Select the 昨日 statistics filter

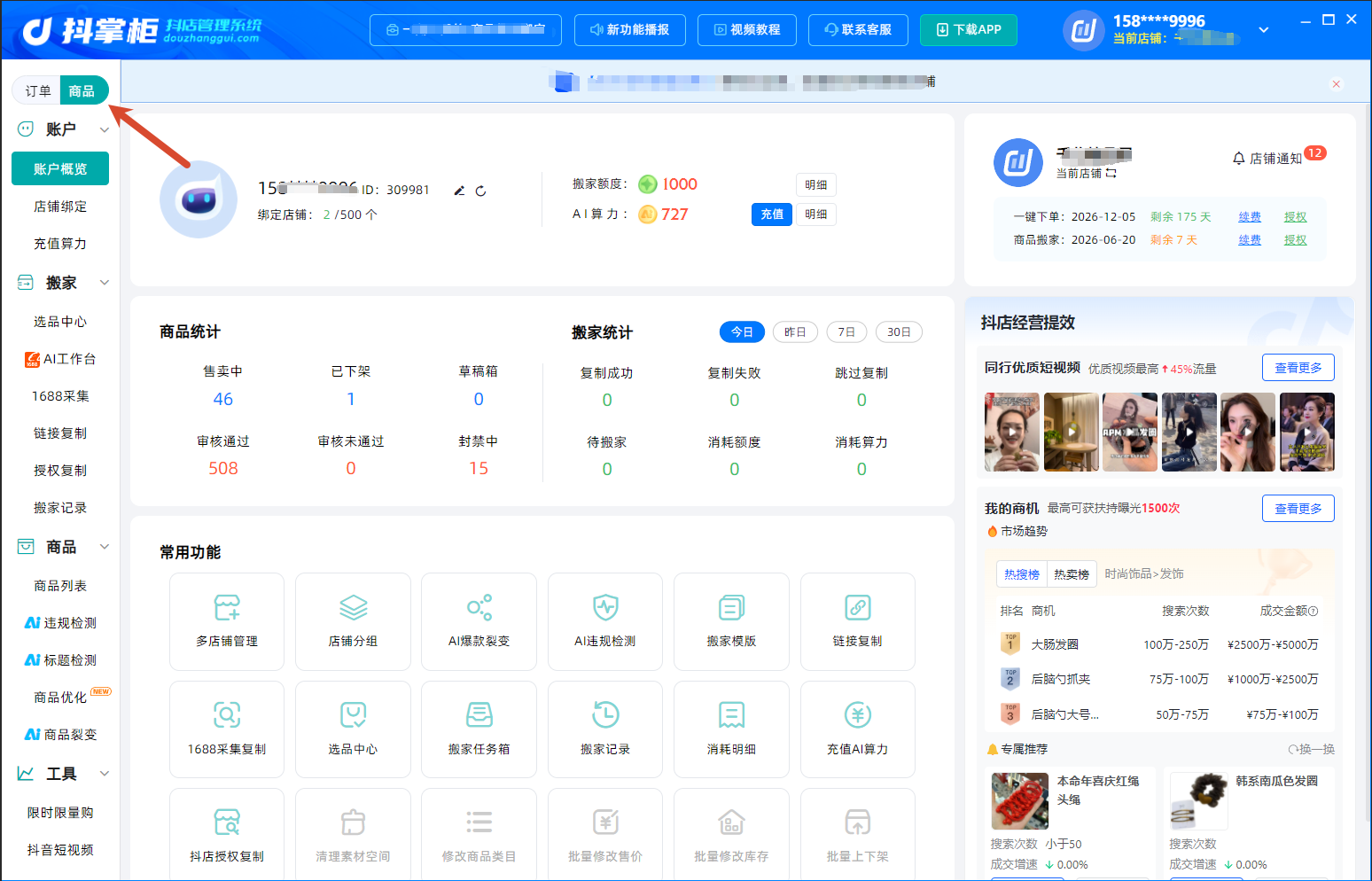pos(795,331)
